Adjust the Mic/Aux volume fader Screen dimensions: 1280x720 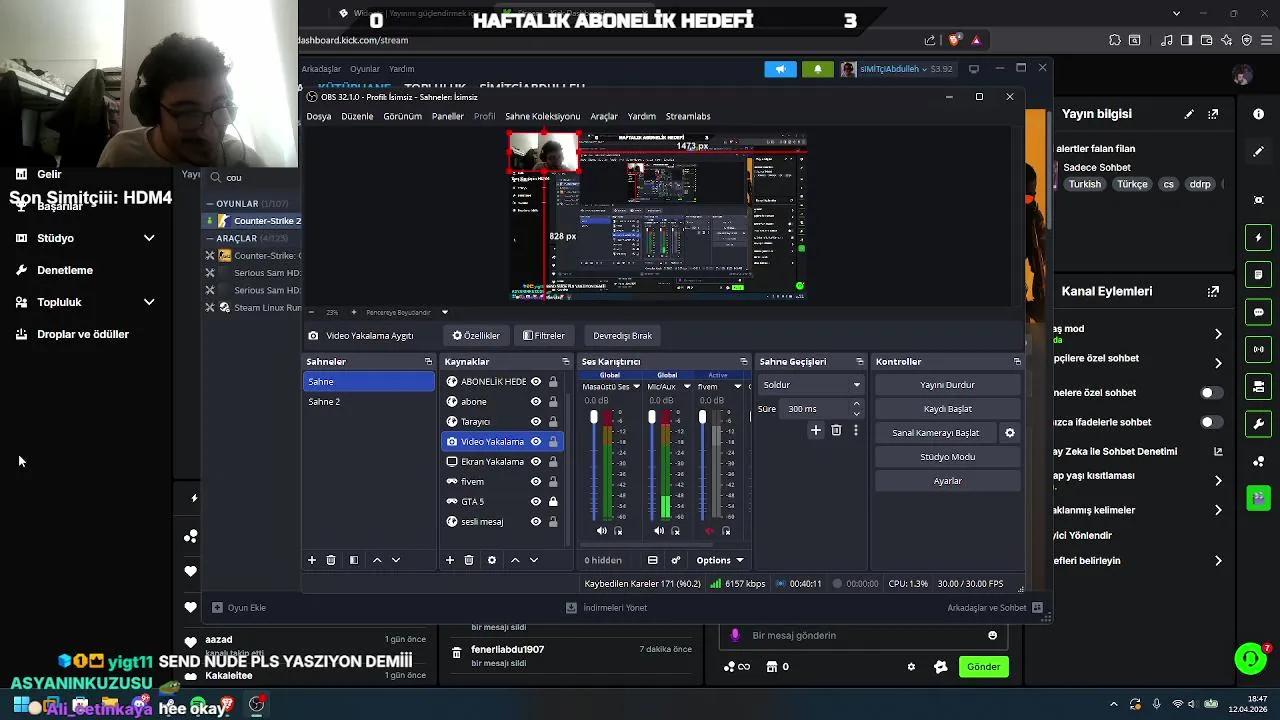(x=651, y=417)
